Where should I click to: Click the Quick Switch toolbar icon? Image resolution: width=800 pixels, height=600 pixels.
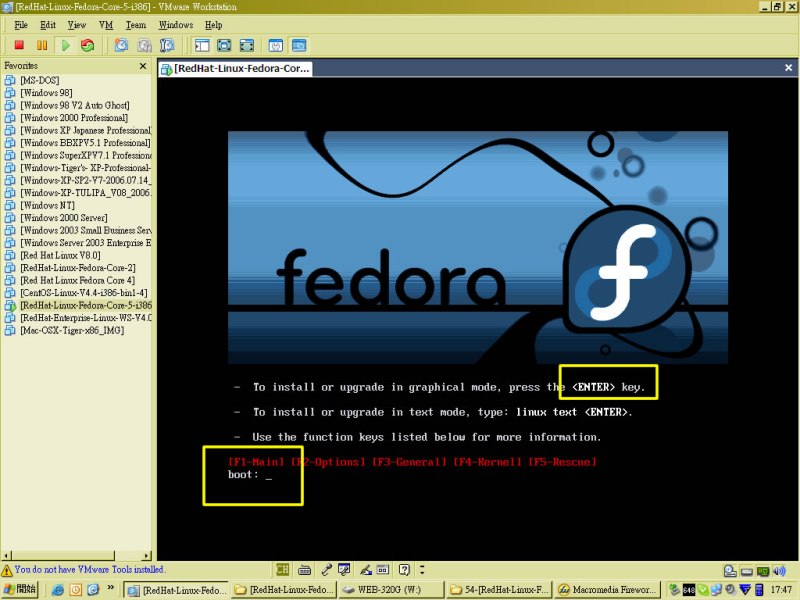[224, 45]
